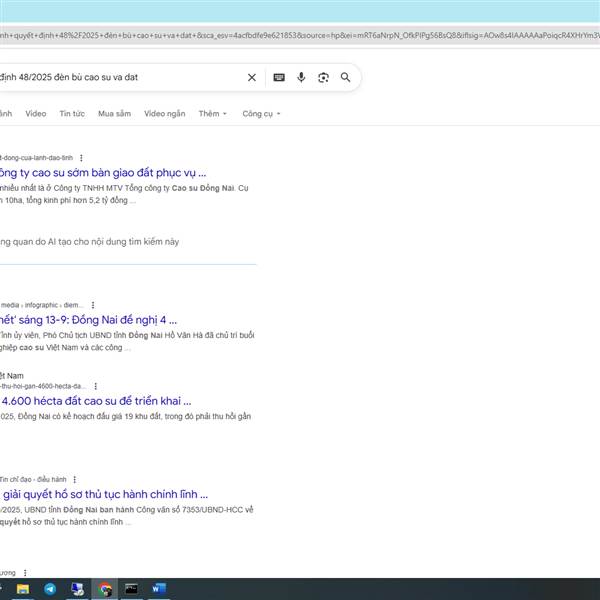
Task: Click the magnifying glass search button
Action: tap(346, 77)
